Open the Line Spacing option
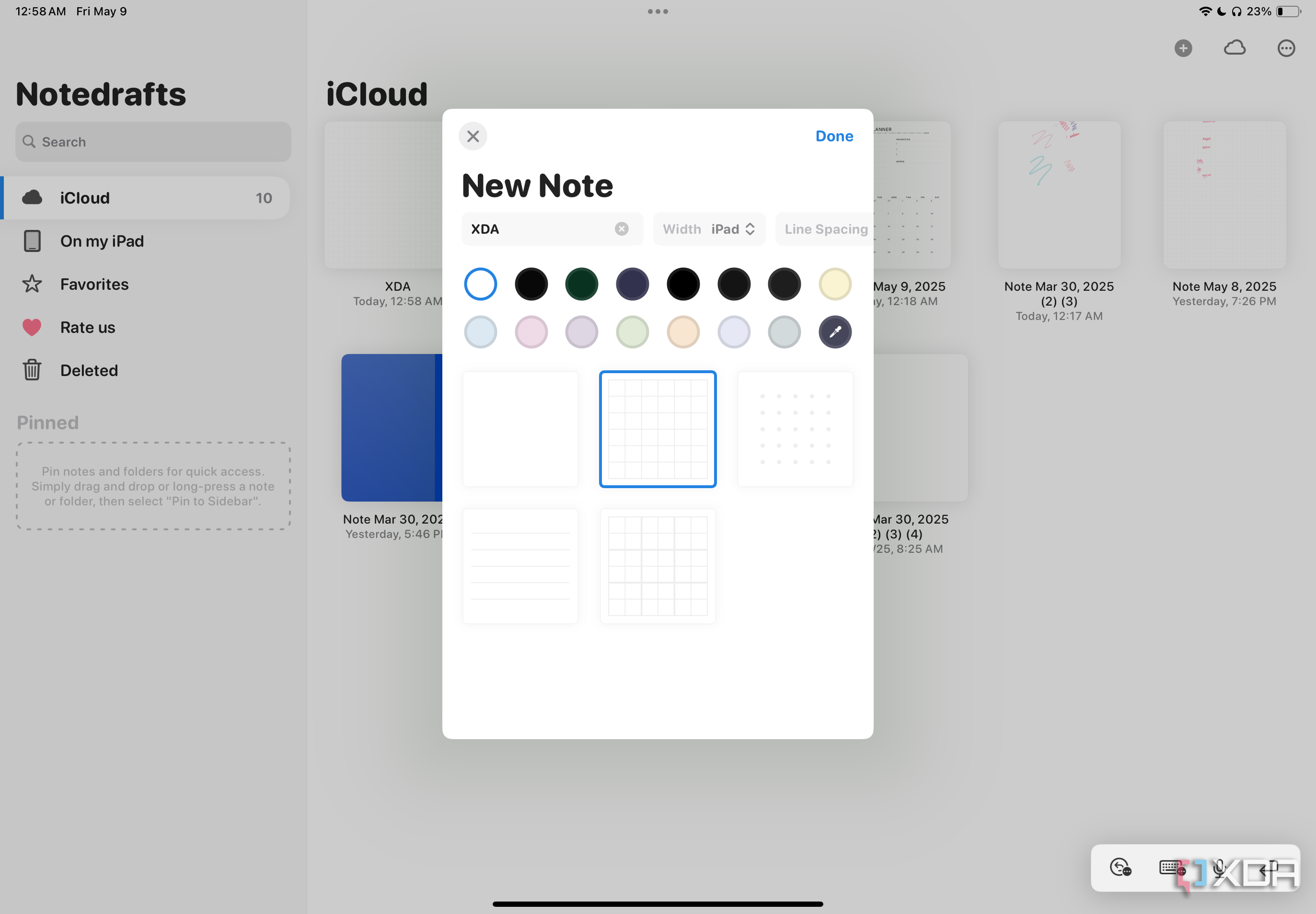1316x914 pixels. [x=824, y=229]
